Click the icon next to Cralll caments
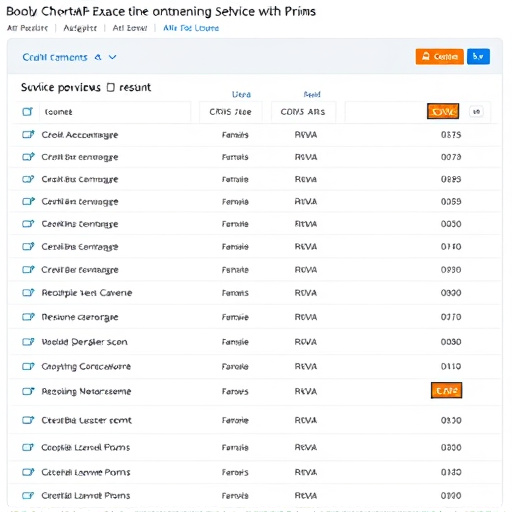 click(x=98, y=57)
